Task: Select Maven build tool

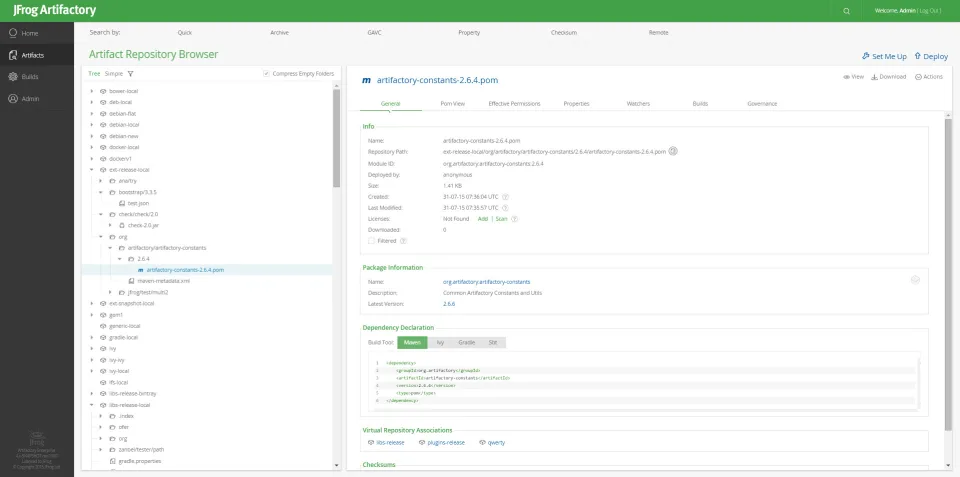Action: click(x=412, y=342)
